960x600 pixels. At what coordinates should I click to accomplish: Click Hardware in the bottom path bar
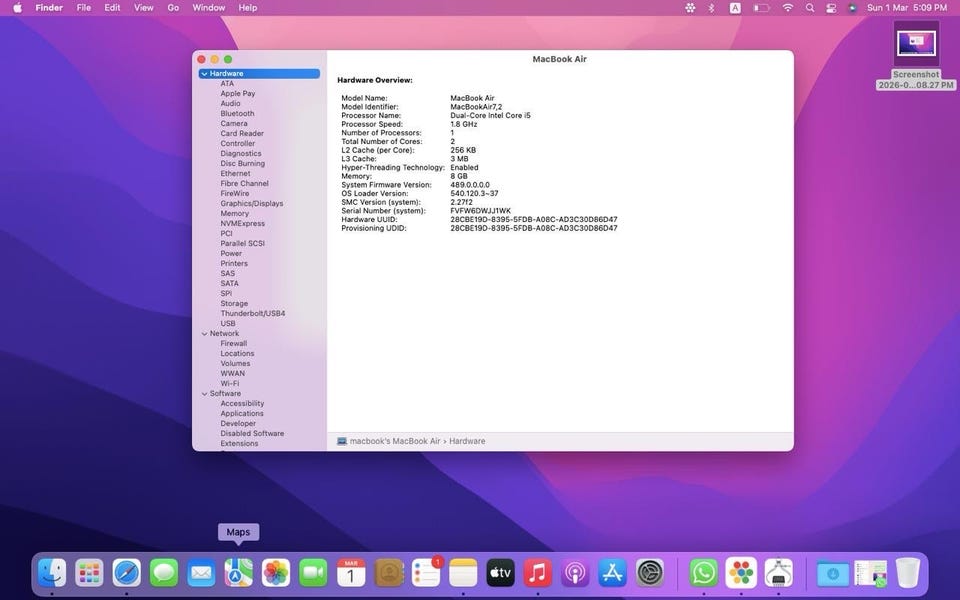click(467, 441)
